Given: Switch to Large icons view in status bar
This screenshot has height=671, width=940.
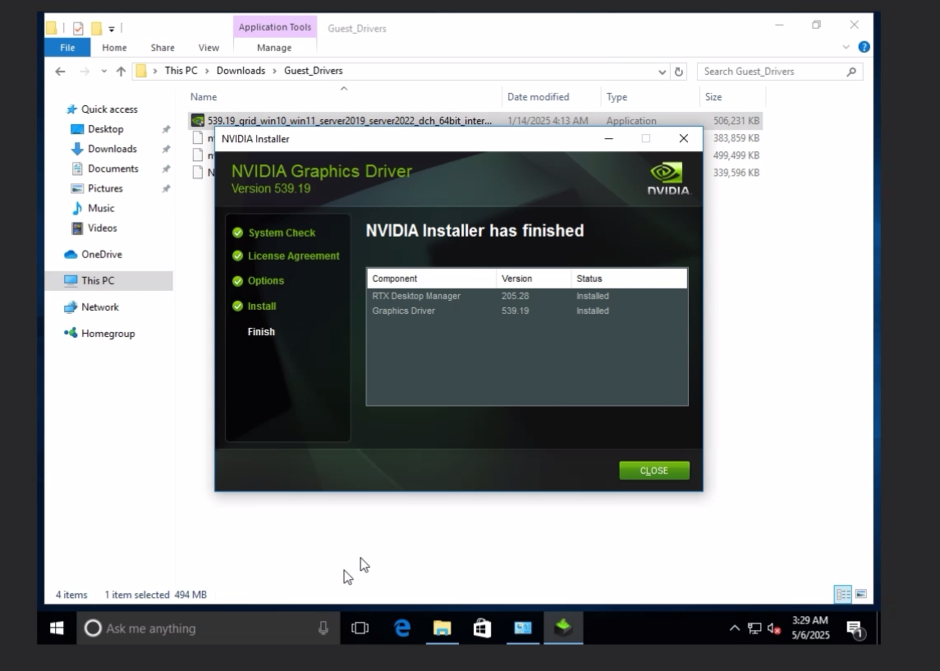Looking at the screenshot, I should point(861,594).
